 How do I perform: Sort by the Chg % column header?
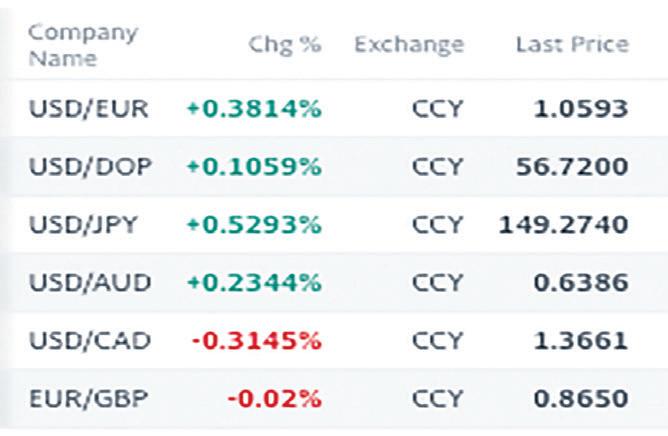tap(284, 45)
